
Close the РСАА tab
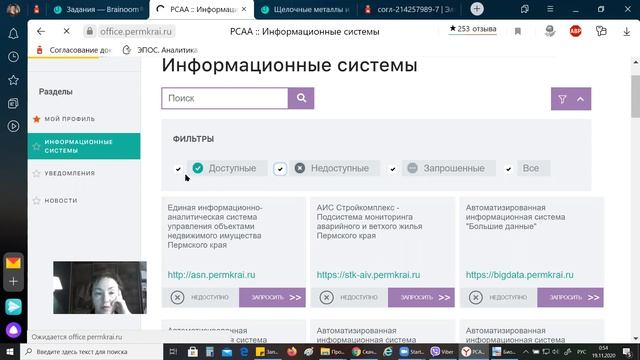(244, 9)
